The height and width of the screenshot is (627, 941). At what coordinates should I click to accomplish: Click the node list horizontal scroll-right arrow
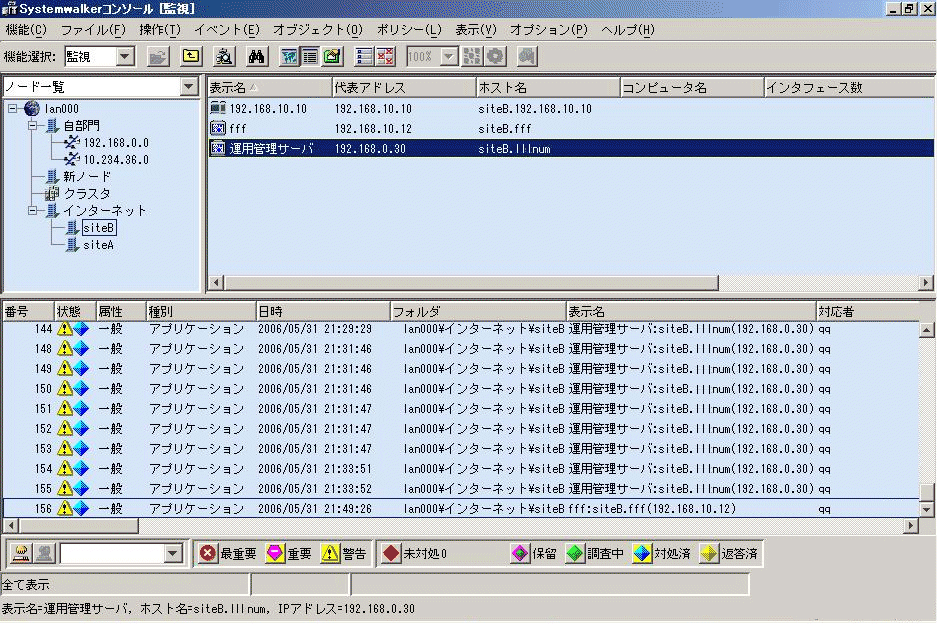click(x=927, y=282)
